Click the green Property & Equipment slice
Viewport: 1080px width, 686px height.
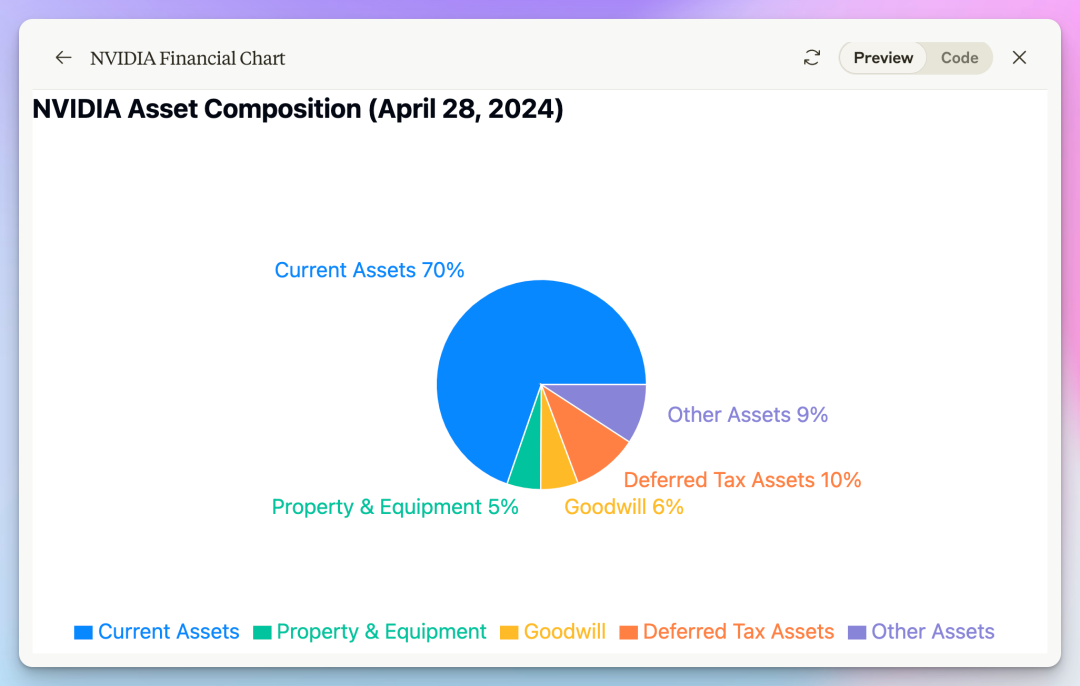[527, 463]
